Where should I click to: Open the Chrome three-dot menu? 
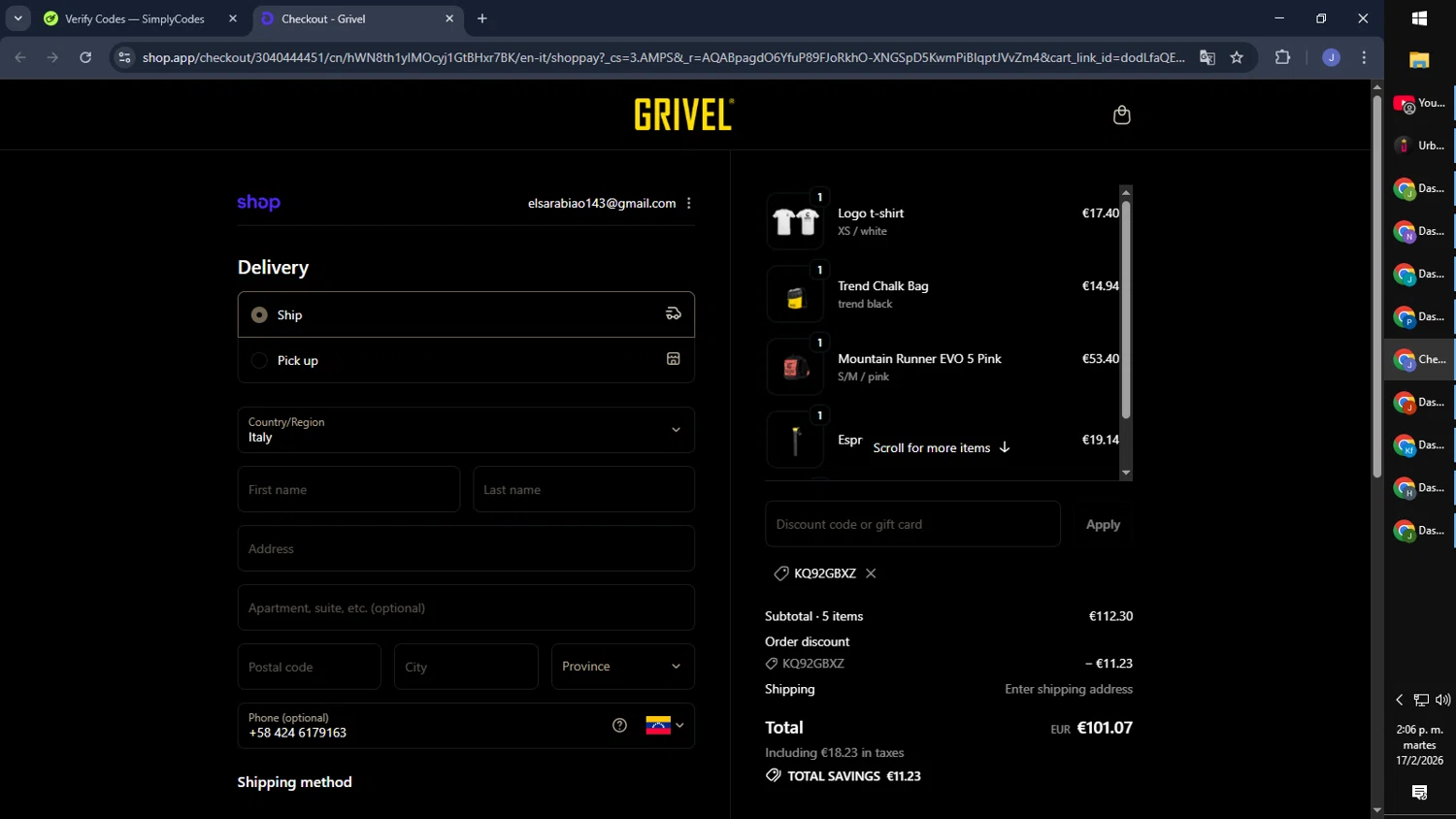coord(1364,57)
